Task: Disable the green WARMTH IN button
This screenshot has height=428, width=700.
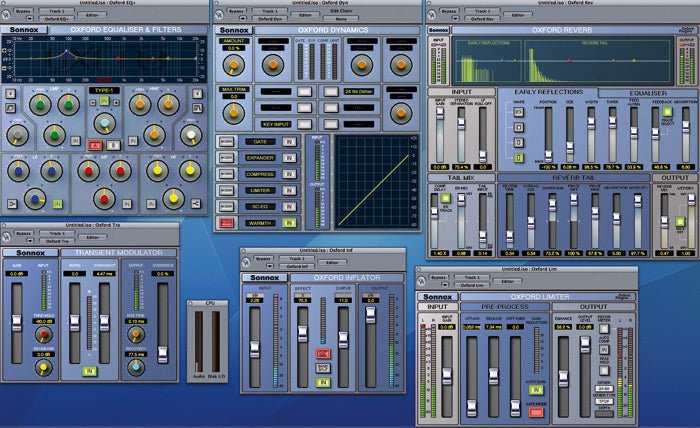Action: pos(289,223)
